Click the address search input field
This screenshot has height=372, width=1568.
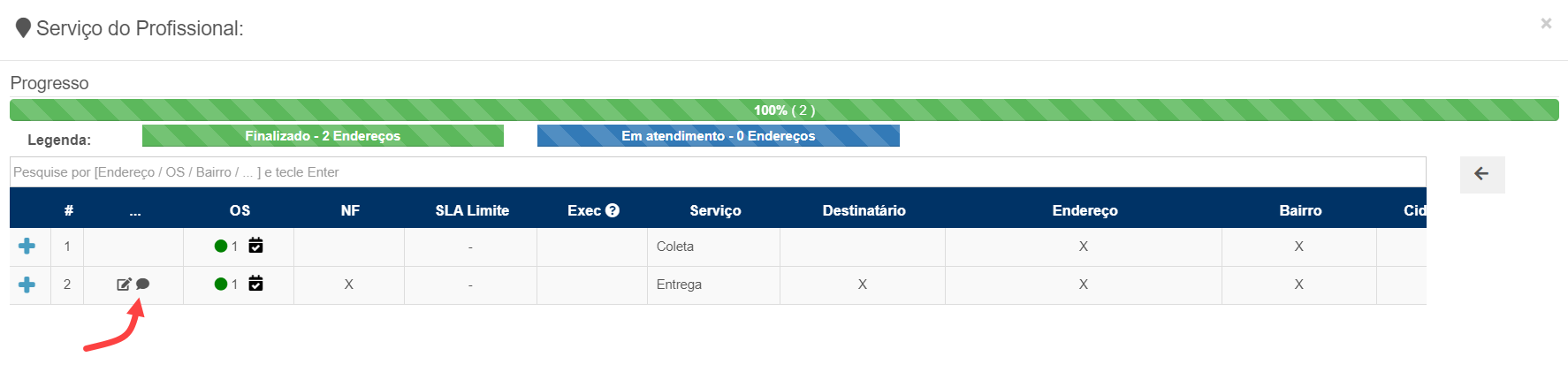coord(717,172)
